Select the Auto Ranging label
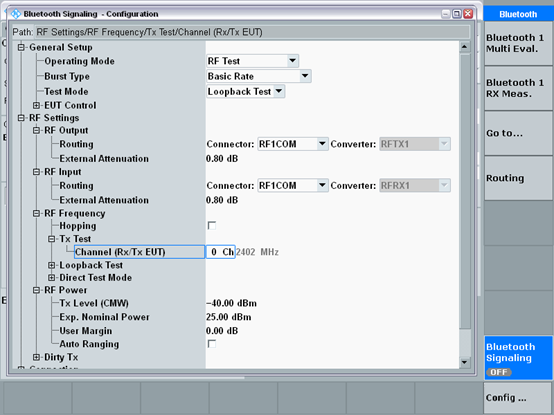The image size is (554, 415). [89, 344]
